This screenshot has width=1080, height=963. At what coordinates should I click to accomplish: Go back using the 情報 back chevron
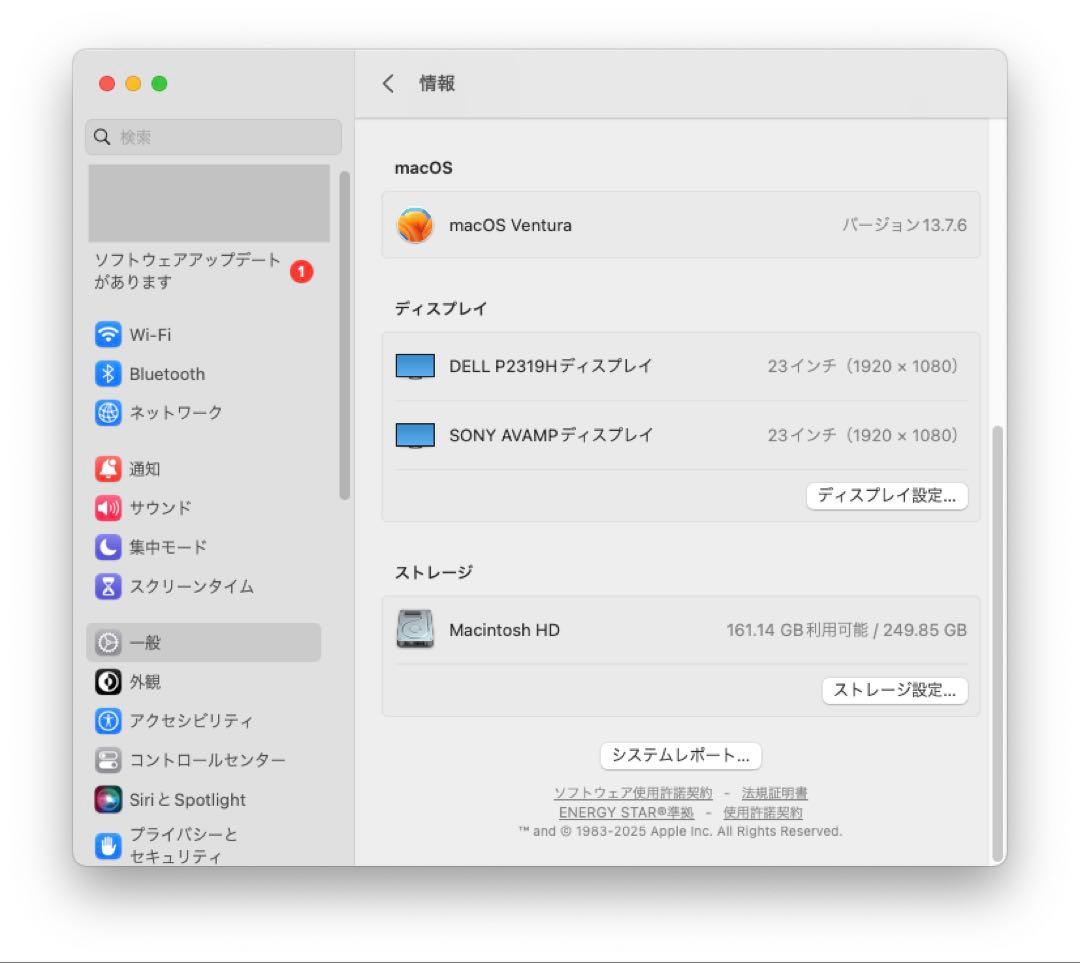[x=389, y=84]
